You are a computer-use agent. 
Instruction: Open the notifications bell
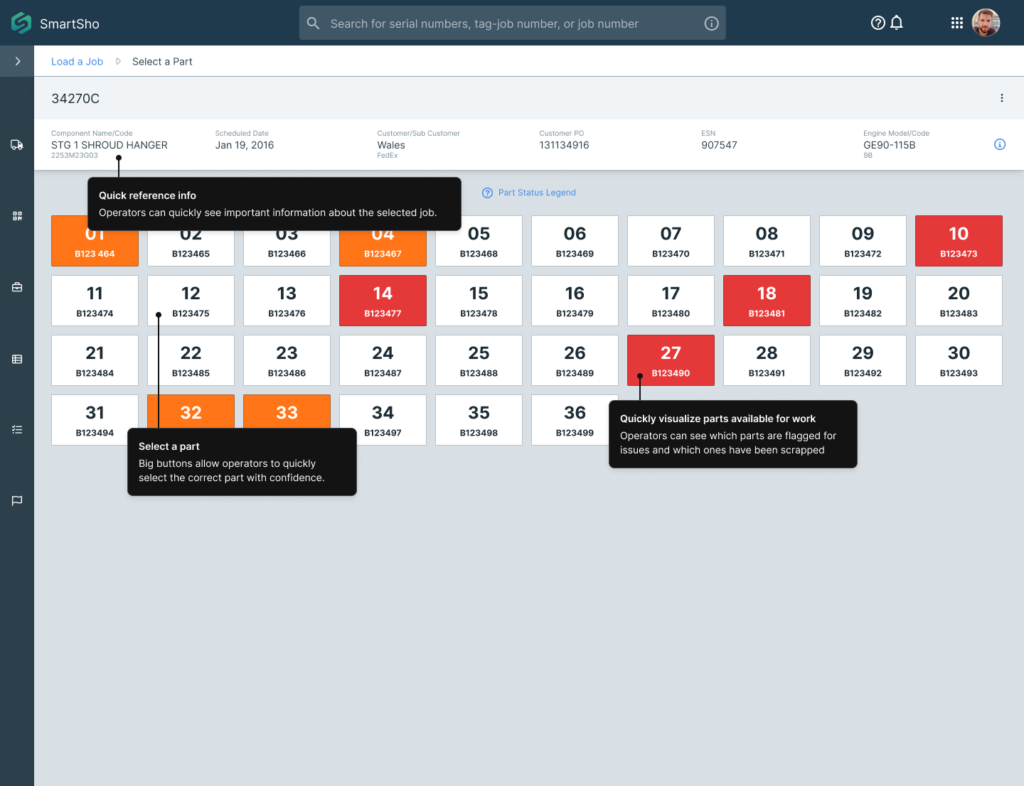click(897, 23)
